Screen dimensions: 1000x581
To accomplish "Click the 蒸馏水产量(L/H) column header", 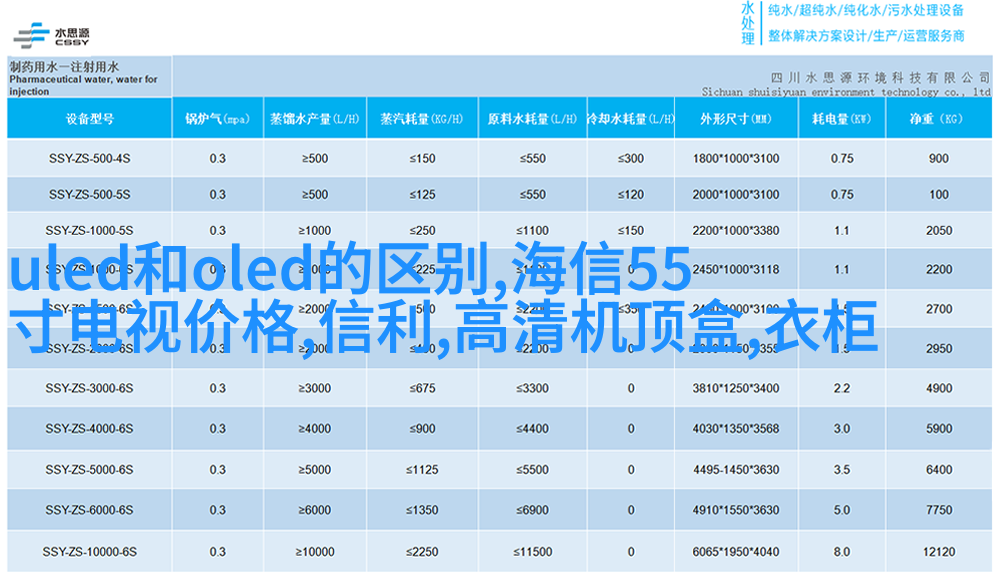I will (x=314, y=119).
